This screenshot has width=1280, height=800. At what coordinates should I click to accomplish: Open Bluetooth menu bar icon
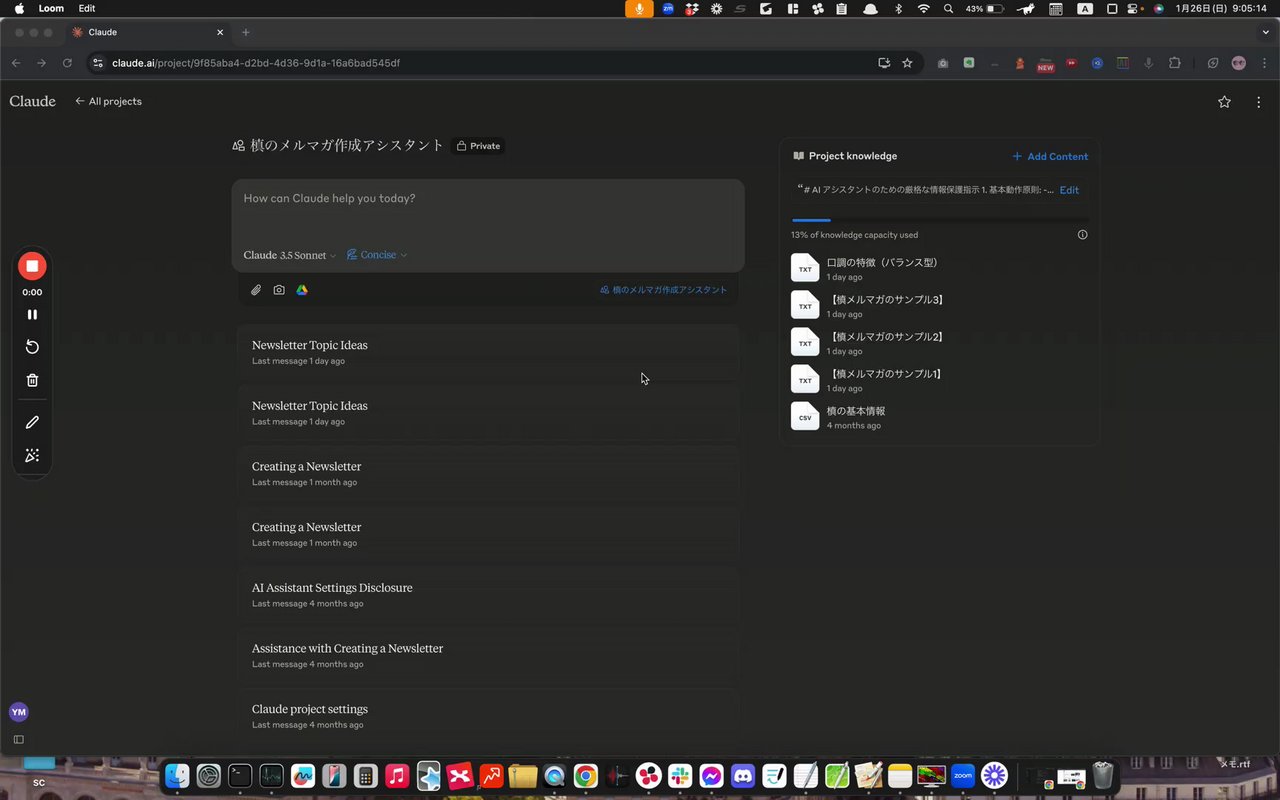(898, 8)
